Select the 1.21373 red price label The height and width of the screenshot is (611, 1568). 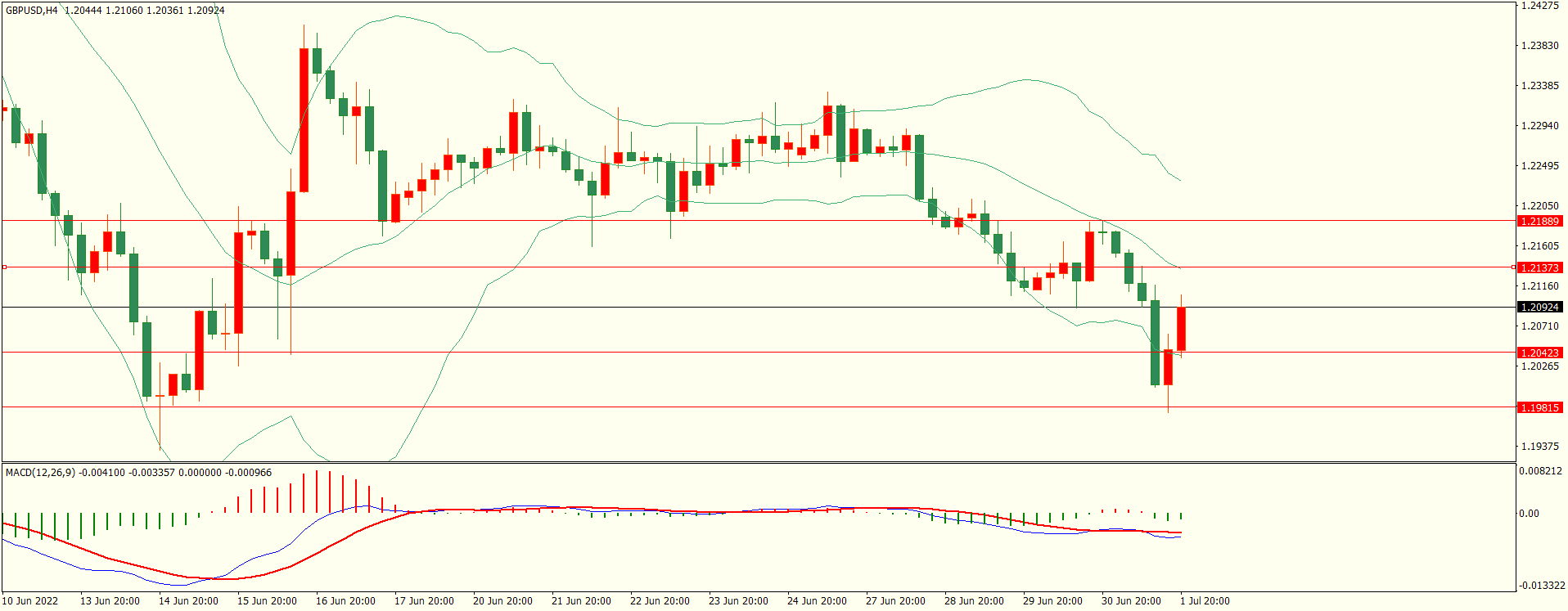click(x=1539, y=268)
